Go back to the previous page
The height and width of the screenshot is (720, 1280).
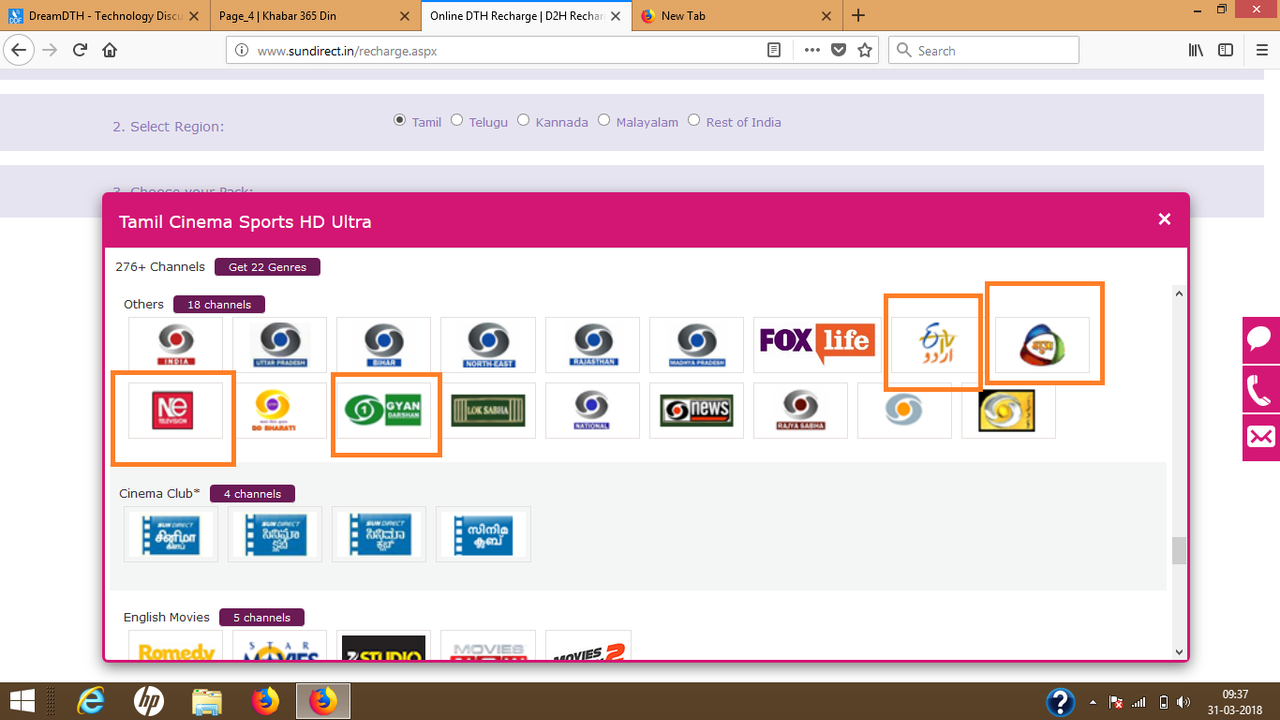19,50
